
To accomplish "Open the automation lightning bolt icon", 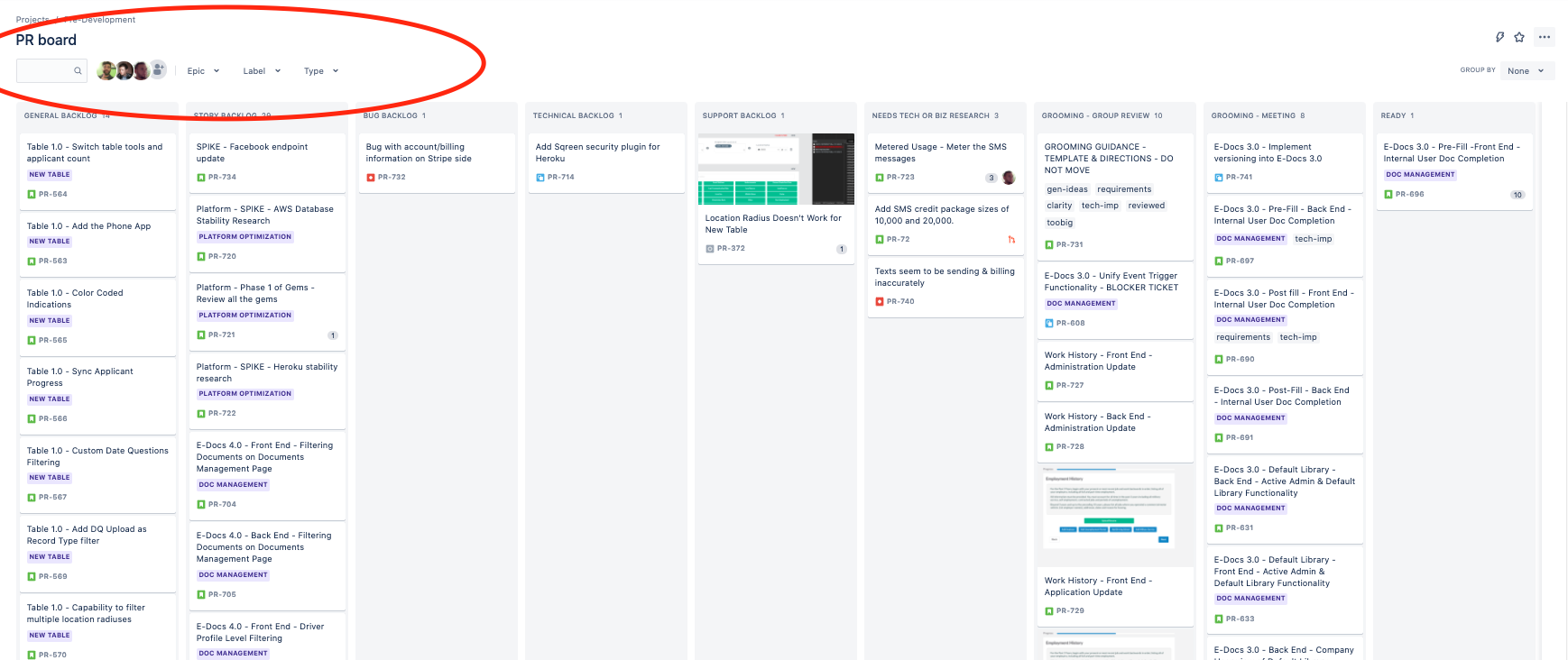I will [1499, 37].
